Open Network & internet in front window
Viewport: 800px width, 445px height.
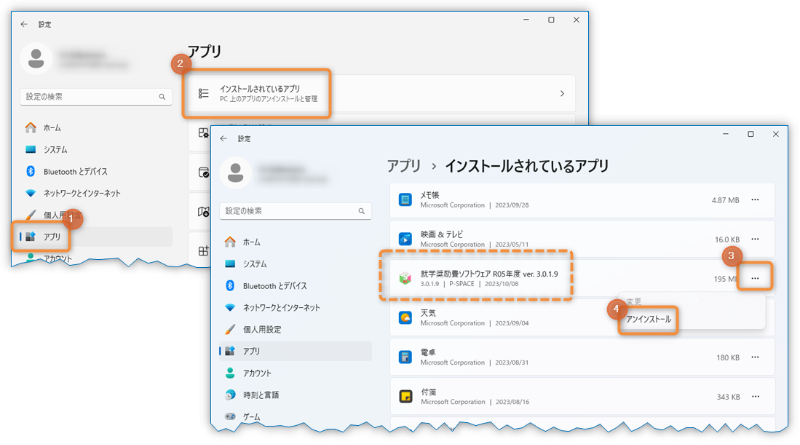point(295,308)
